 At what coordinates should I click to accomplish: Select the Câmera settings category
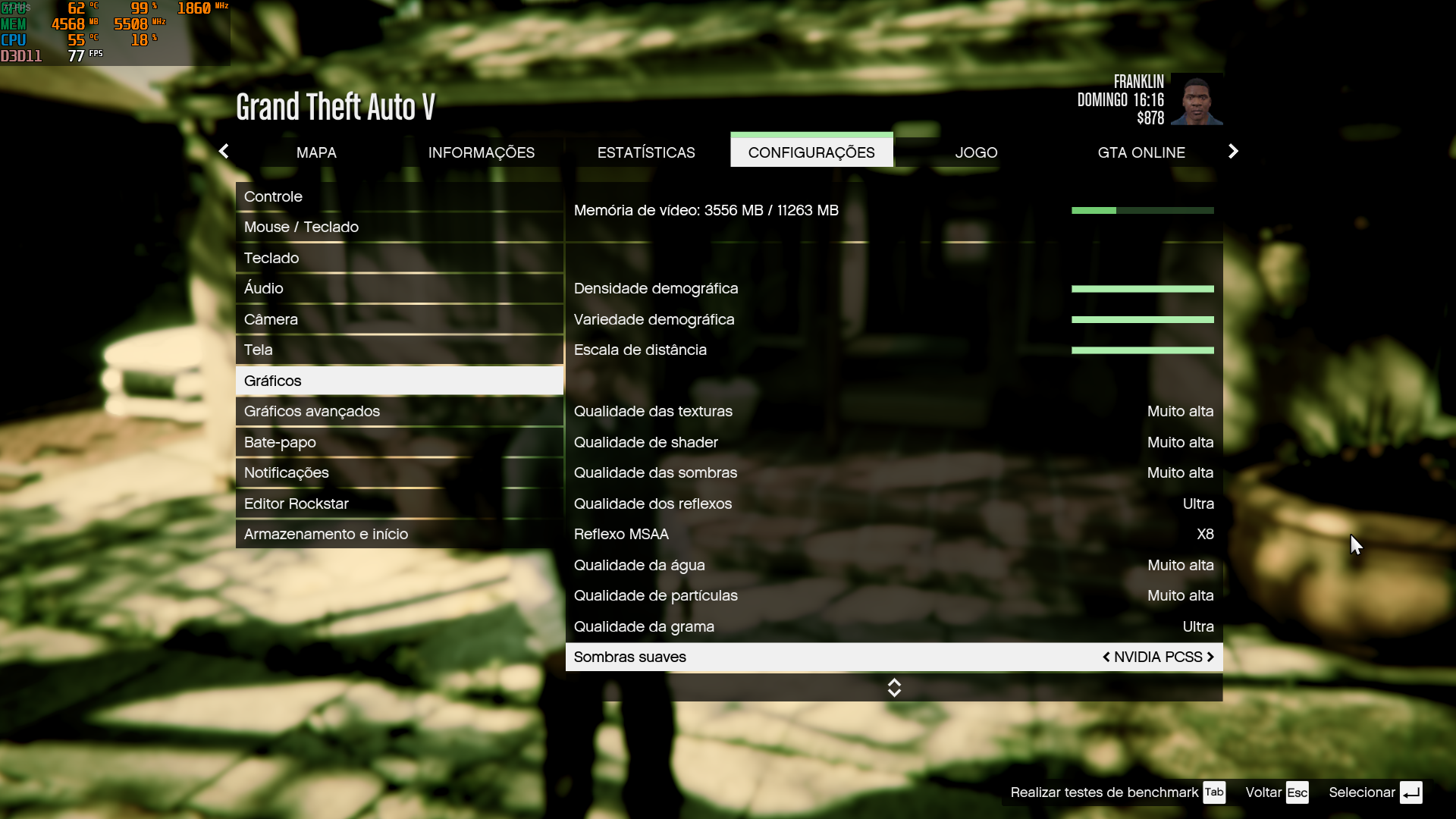point(400,319)
